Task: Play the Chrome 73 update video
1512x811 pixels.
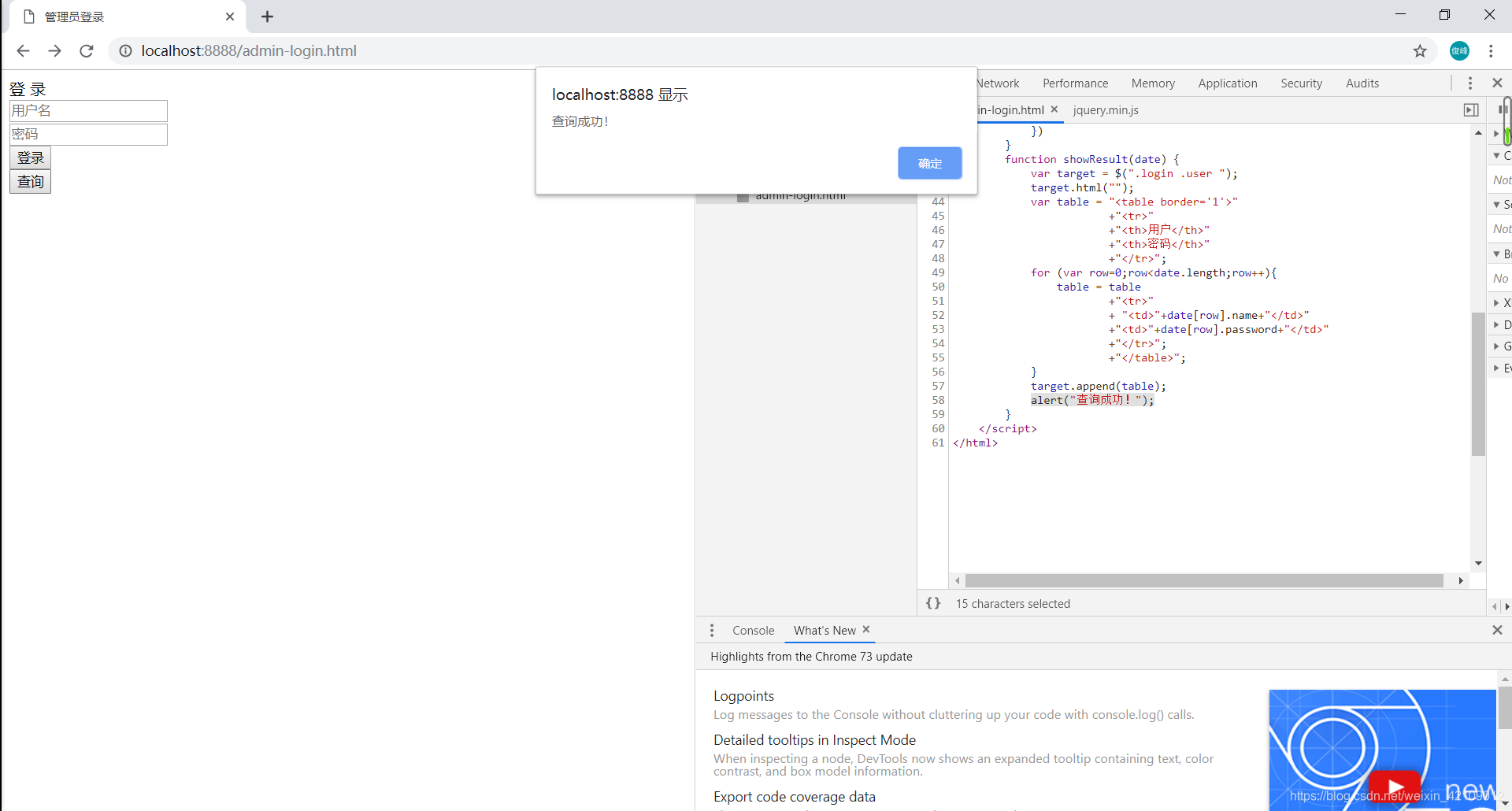Action: click(x=1395, y=787)
